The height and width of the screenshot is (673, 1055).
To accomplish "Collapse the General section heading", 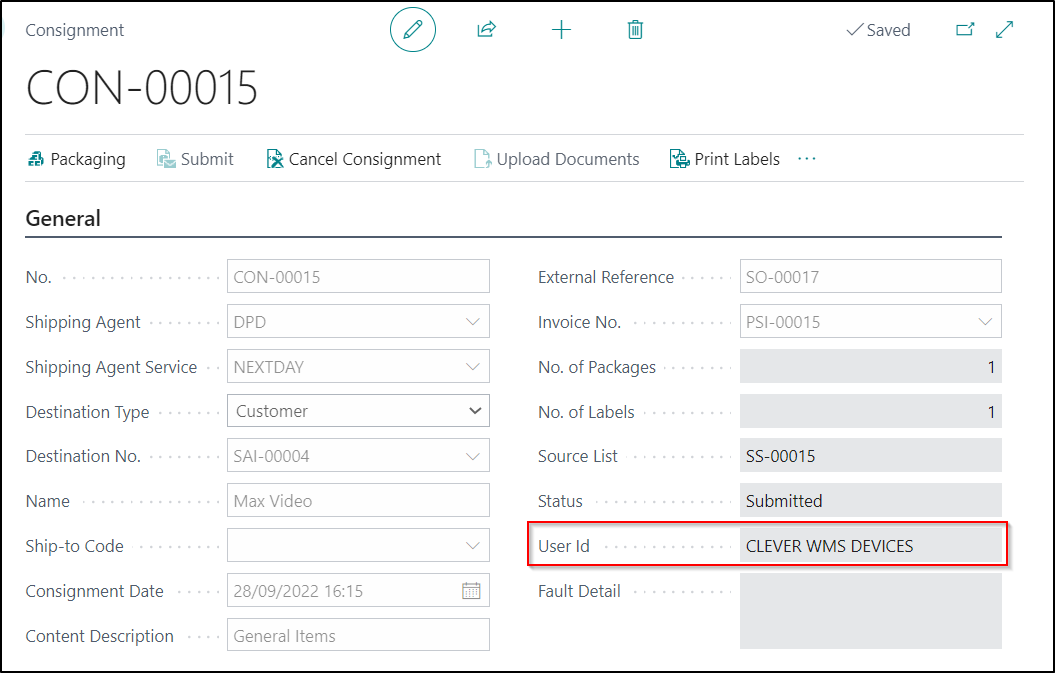I will coord(63,219).
